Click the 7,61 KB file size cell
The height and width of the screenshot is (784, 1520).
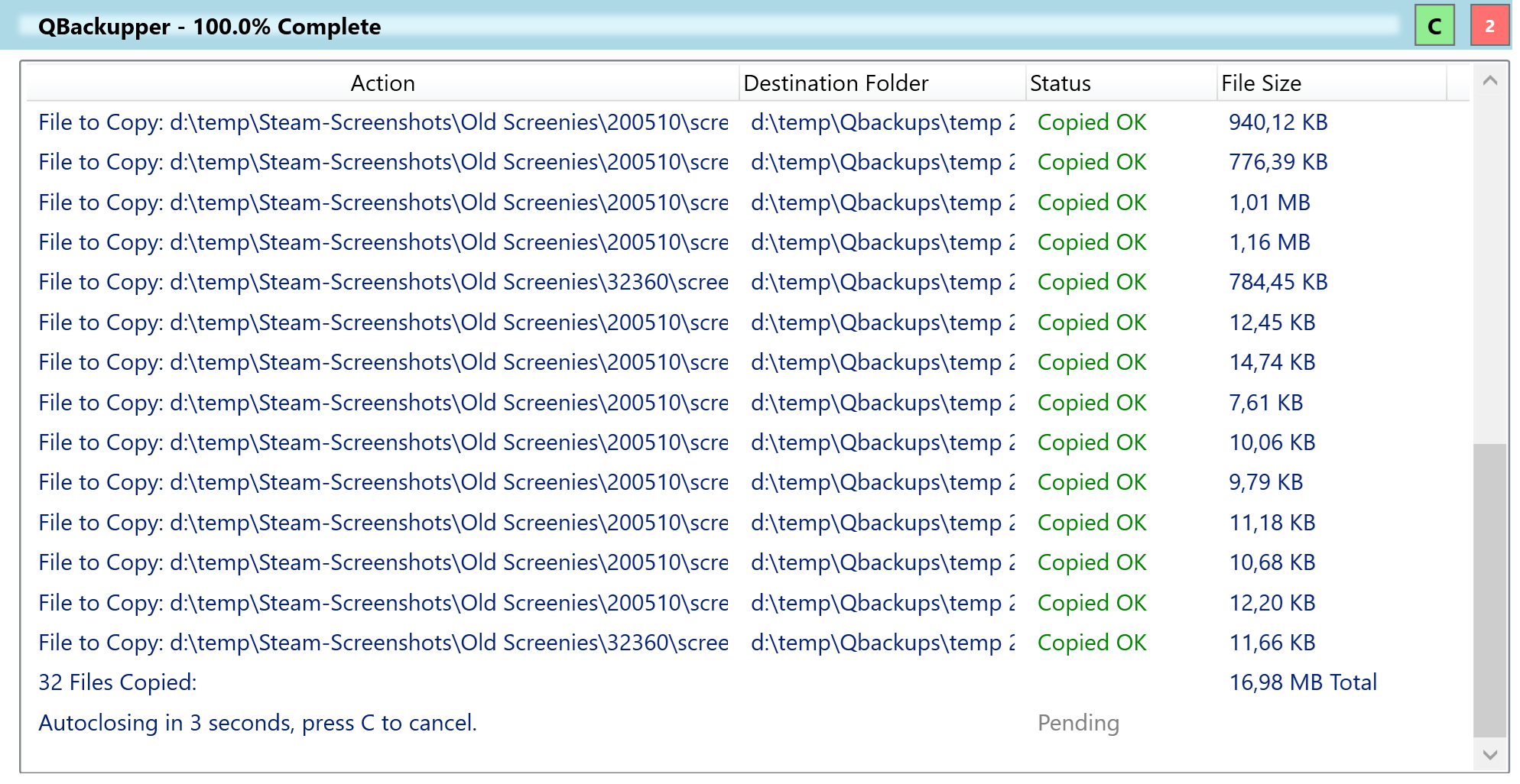[1266, 403]
